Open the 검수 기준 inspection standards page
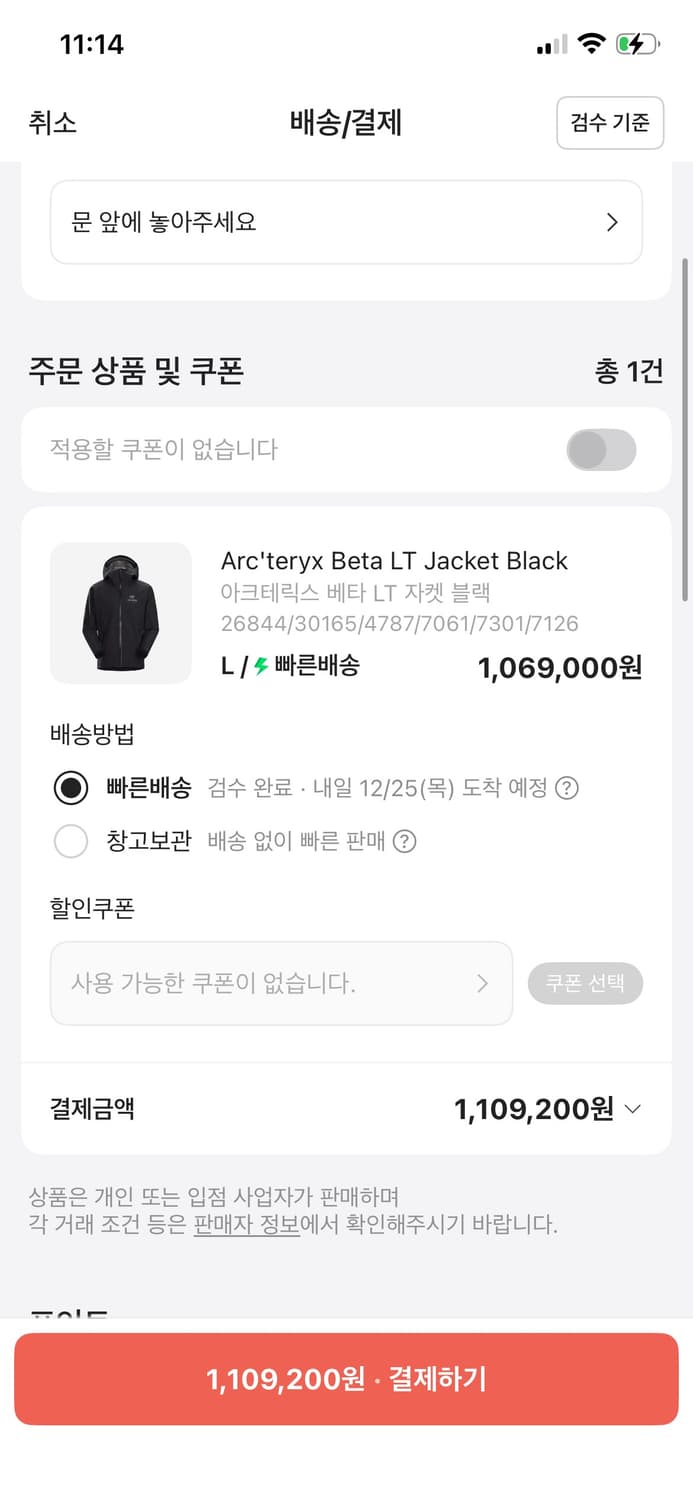 pos(610,122)
